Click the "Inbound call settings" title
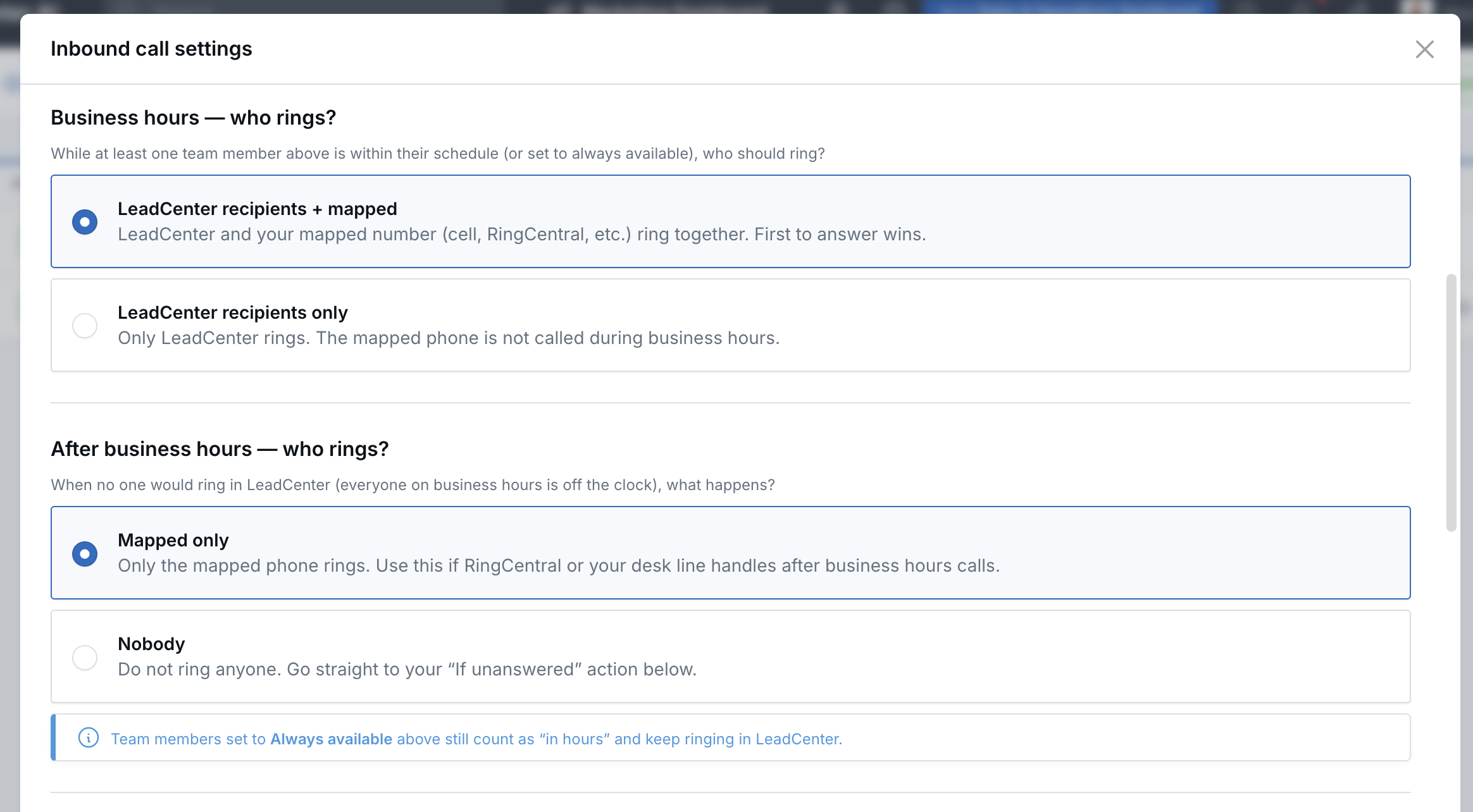 [x=151, y=49]
